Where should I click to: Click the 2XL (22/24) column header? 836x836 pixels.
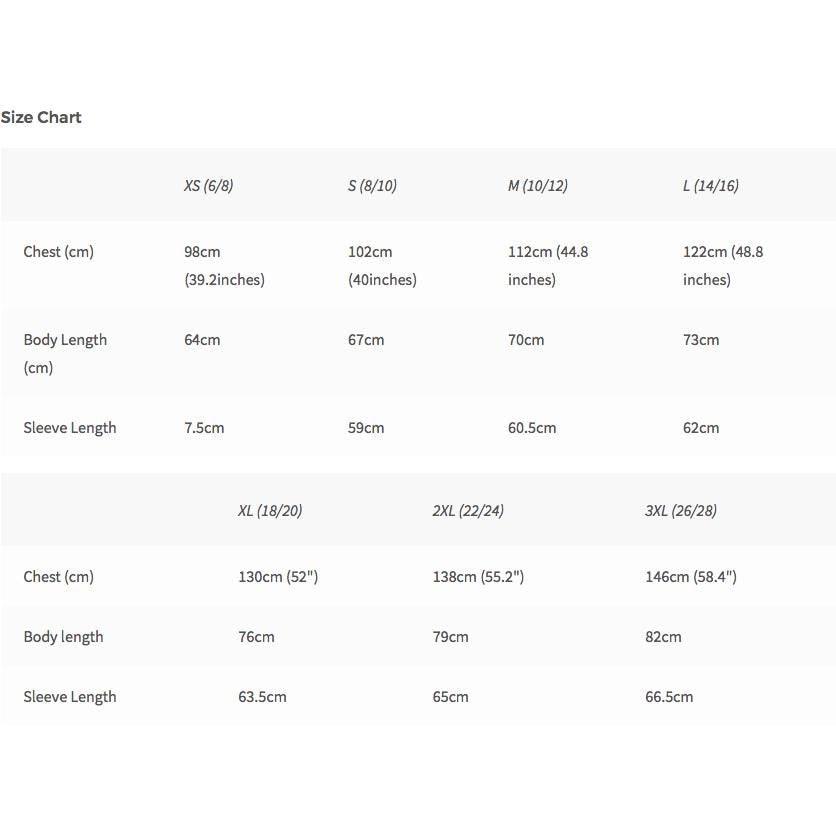coord(468,511)
